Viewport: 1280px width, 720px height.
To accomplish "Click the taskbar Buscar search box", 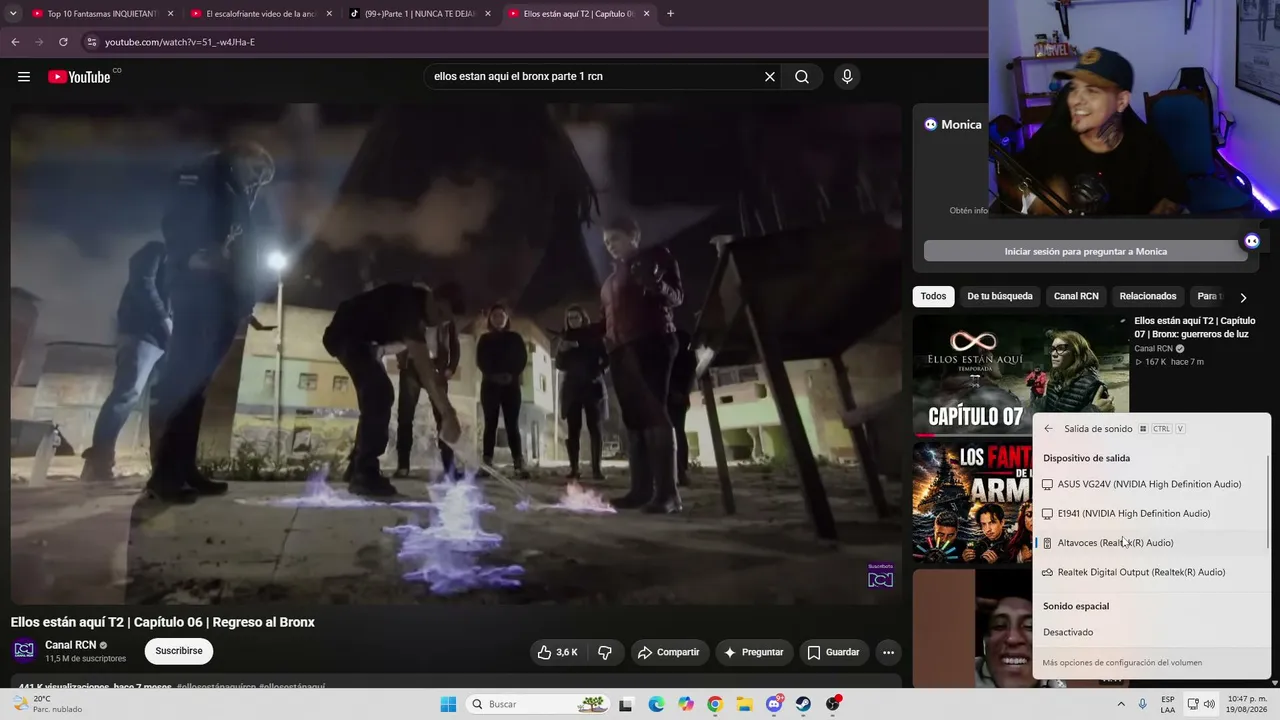I will point(538,704).
